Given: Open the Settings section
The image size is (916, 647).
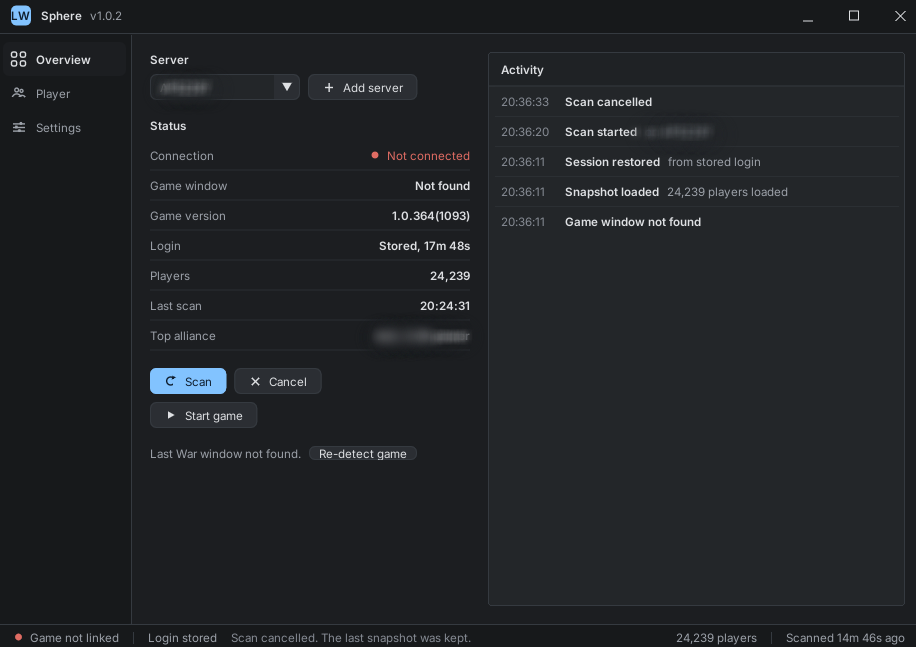Looking at the screenshot, I should [x=64, y=127].
